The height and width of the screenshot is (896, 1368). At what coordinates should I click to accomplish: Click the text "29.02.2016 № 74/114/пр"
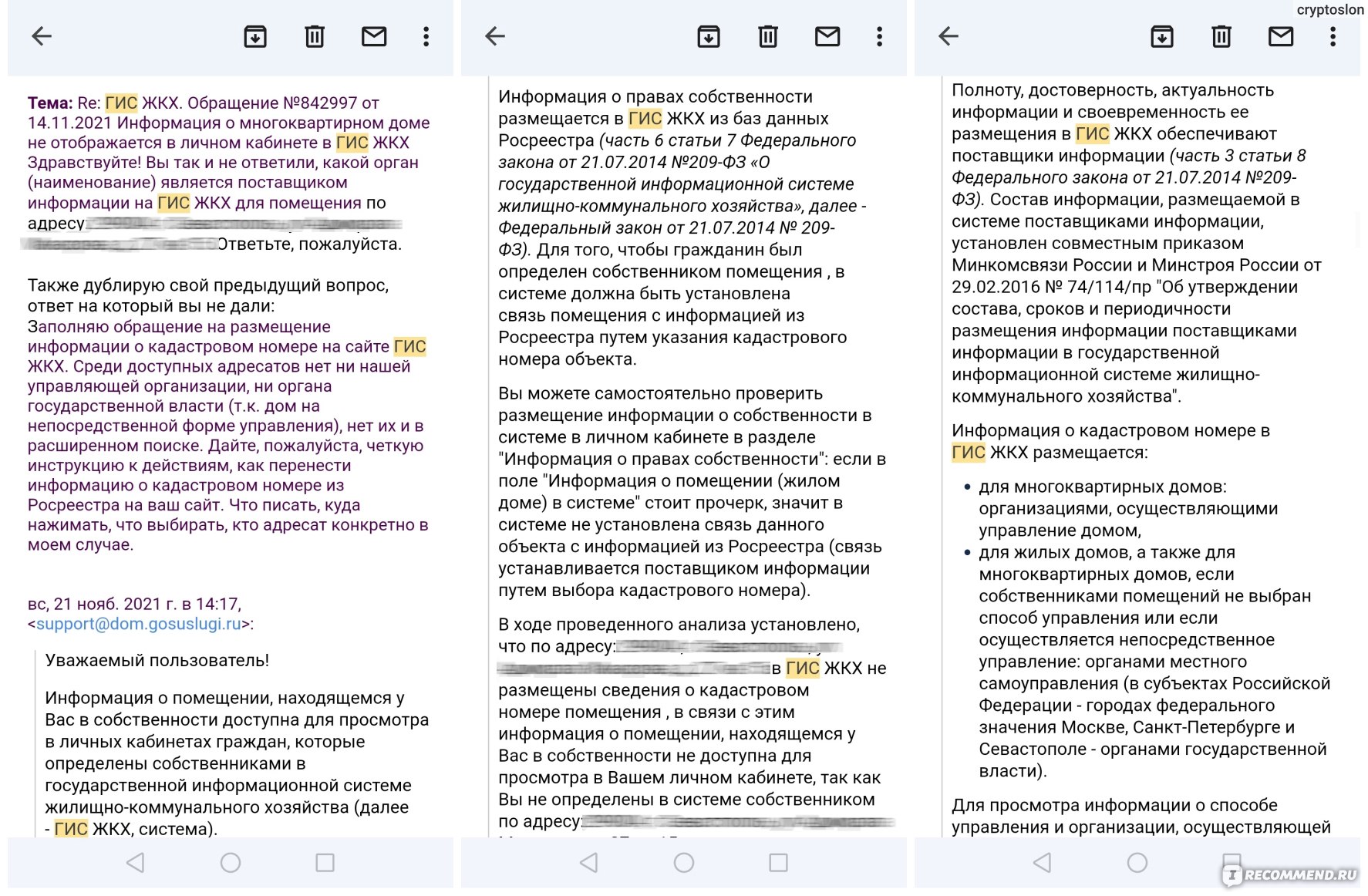1051,287
